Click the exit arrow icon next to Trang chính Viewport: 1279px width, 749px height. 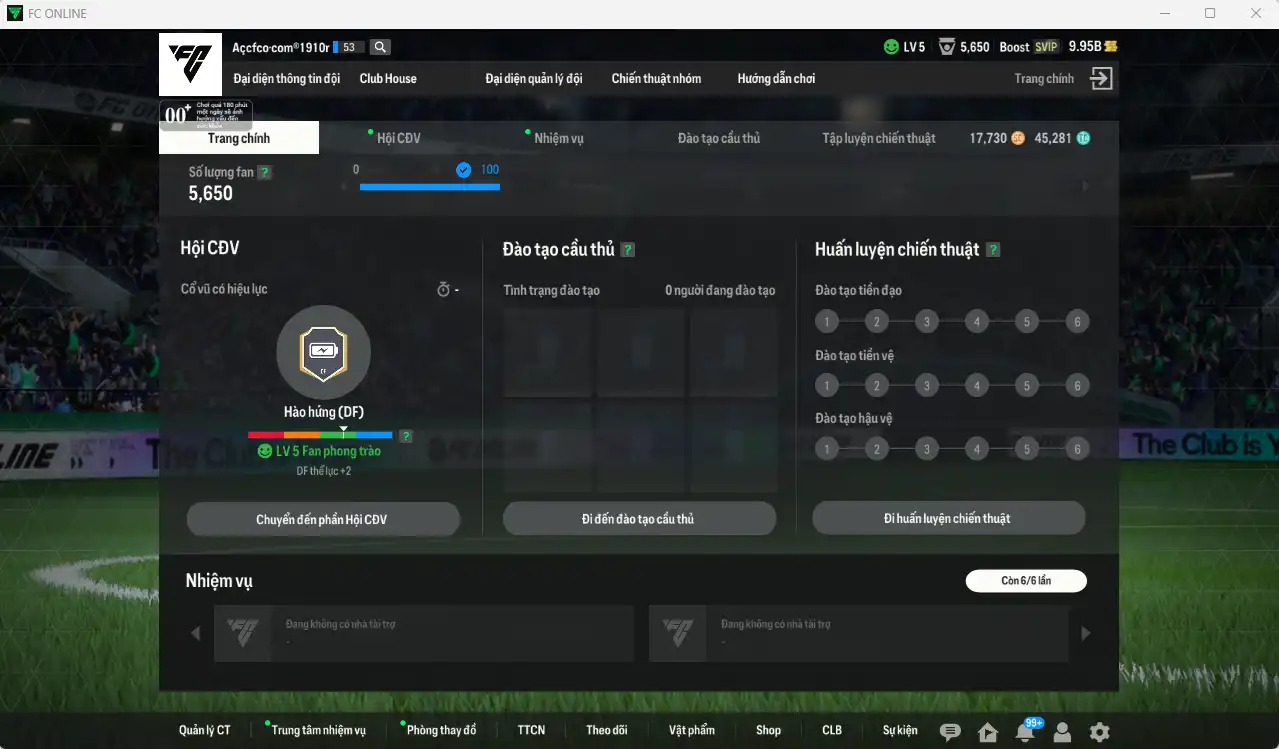(1101, 79)
